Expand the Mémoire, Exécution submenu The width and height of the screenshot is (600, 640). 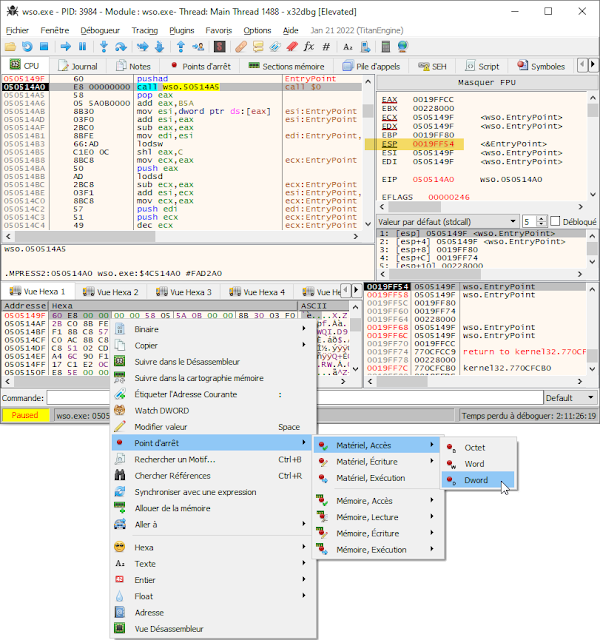(378, 550)
